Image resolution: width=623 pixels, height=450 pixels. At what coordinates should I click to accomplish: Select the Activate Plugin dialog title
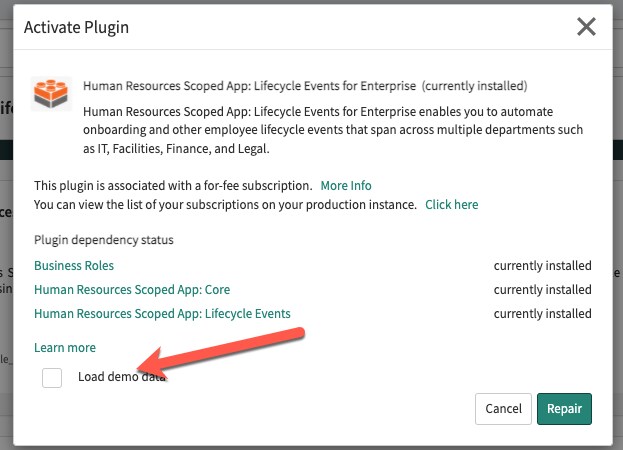tap(76, 27)
